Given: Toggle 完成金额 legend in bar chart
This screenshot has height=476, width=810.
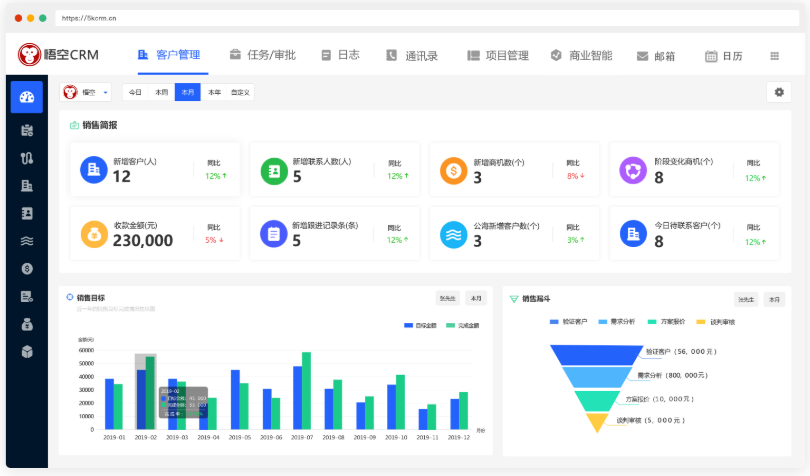Looking at the screenshot, I should [x=462, y=326].
